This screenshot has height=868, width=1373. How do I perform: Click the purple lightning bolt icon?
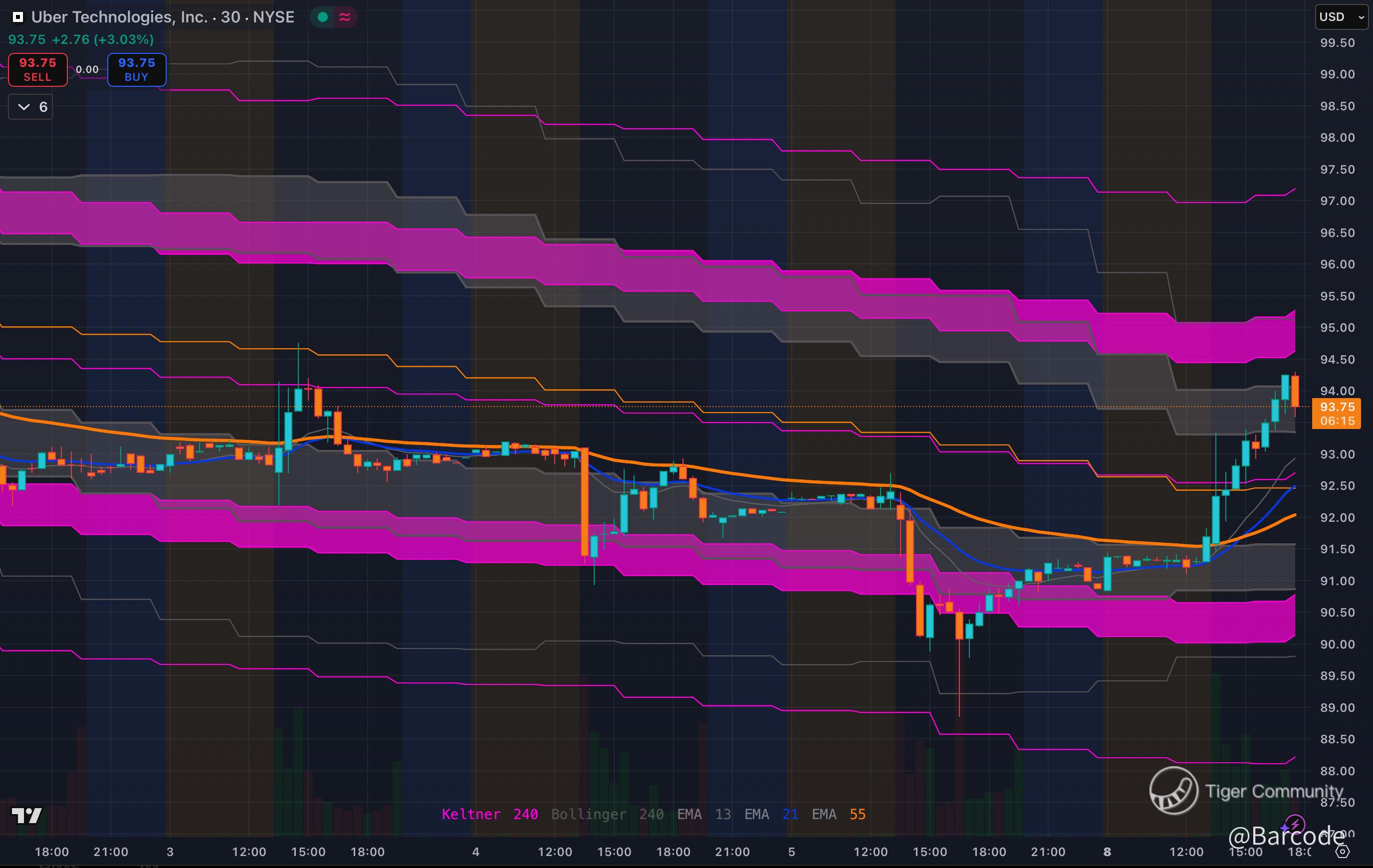point(1295,824)
